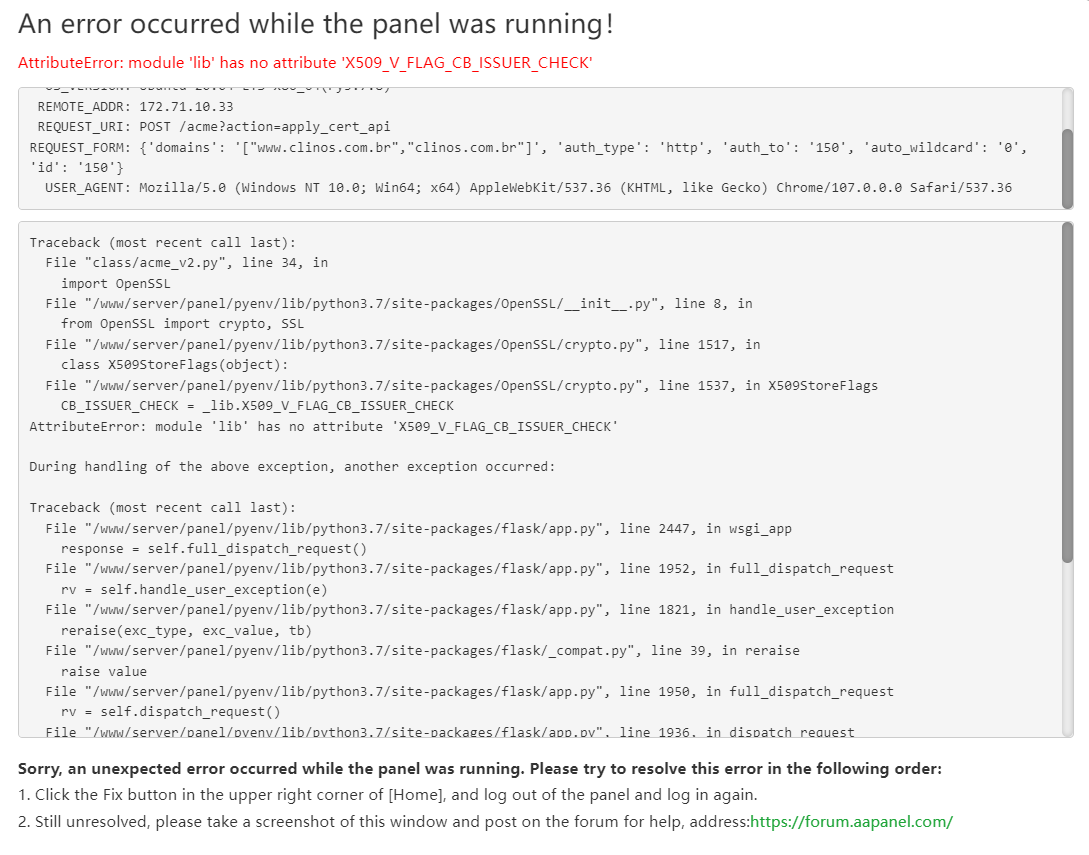Click the 'response = self.full_dispatch_request()' line
This screenshot has width=1089, height=855.
[214, 548]
